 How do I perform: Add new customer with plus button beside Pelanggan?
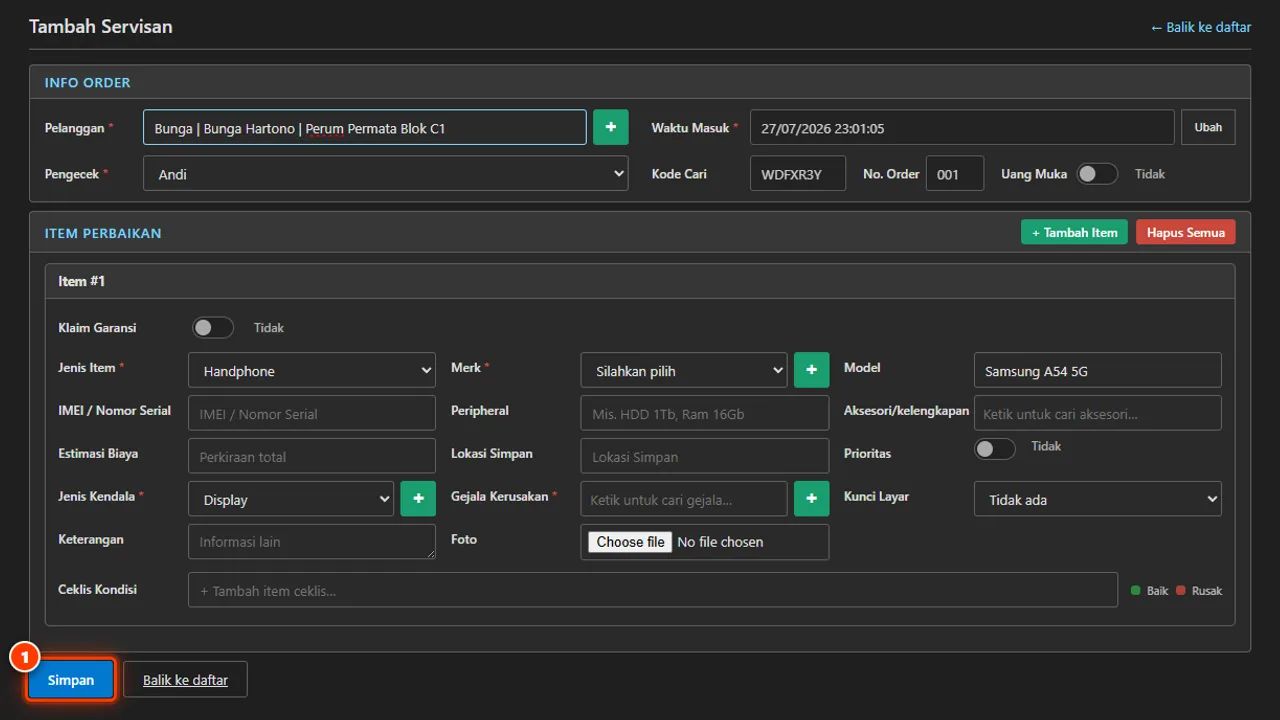tap(610, 127)
